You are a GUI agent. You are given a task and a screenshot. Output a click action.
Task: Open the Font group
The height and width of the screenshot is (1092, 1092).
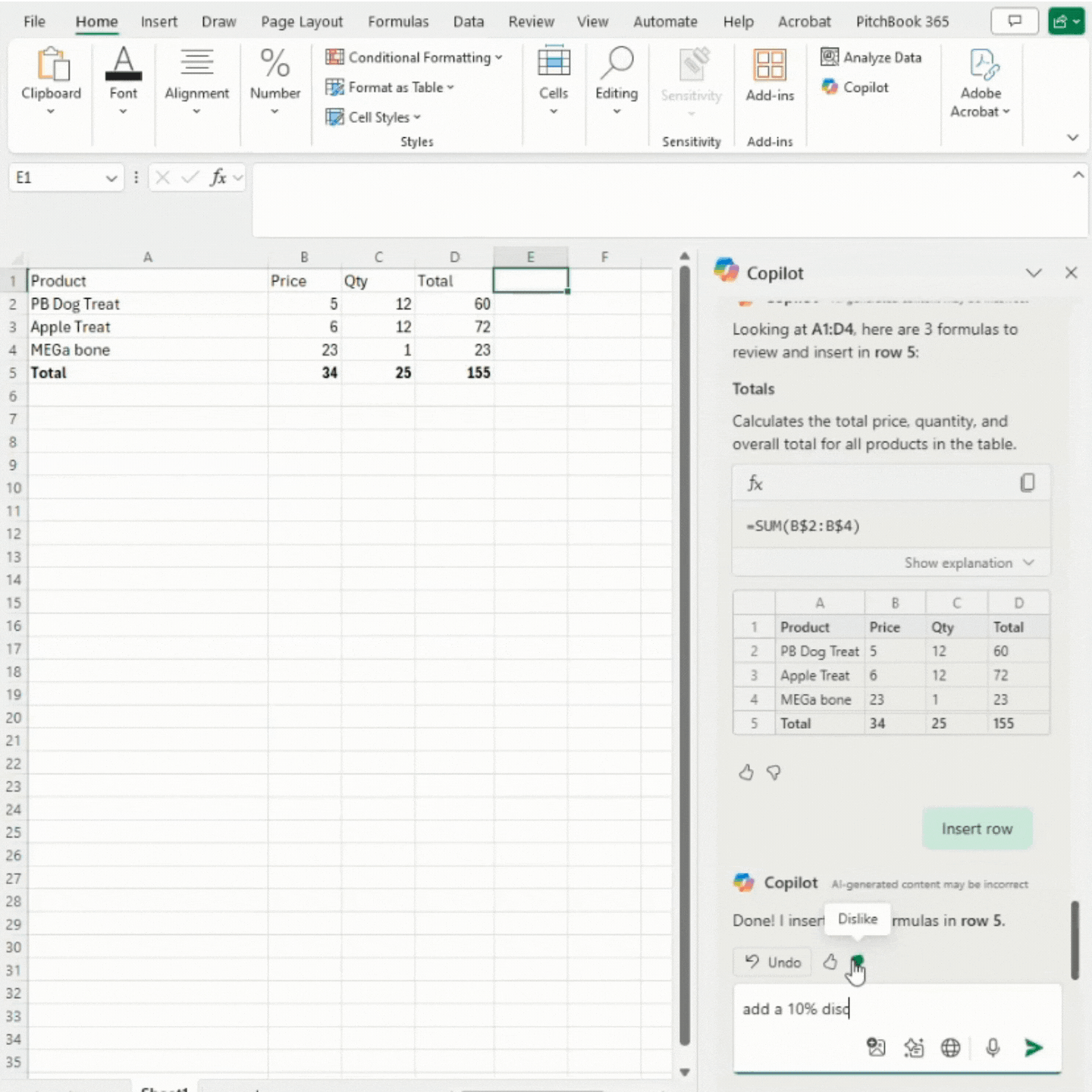[123, 82]
